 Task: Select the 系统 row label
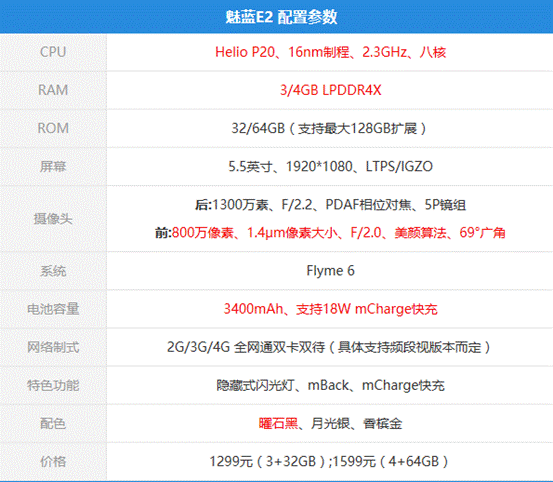tap(53, 271)
